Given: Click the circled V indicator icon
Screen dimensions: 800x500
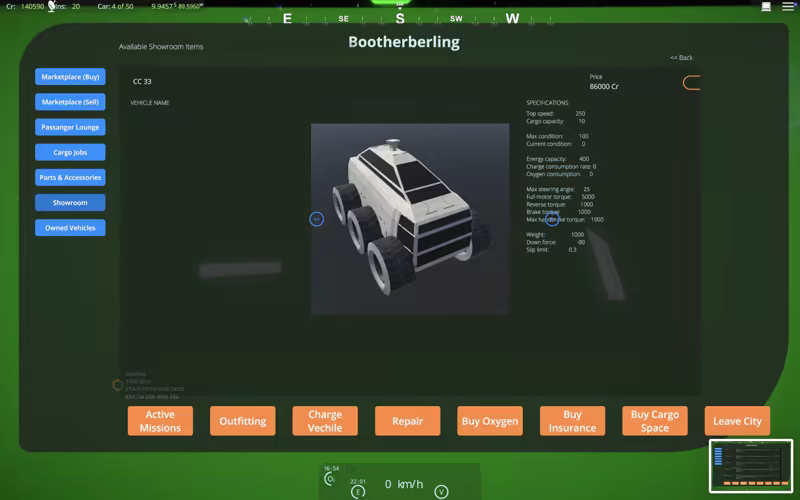Looking at the screenshot, I should 441,491.
